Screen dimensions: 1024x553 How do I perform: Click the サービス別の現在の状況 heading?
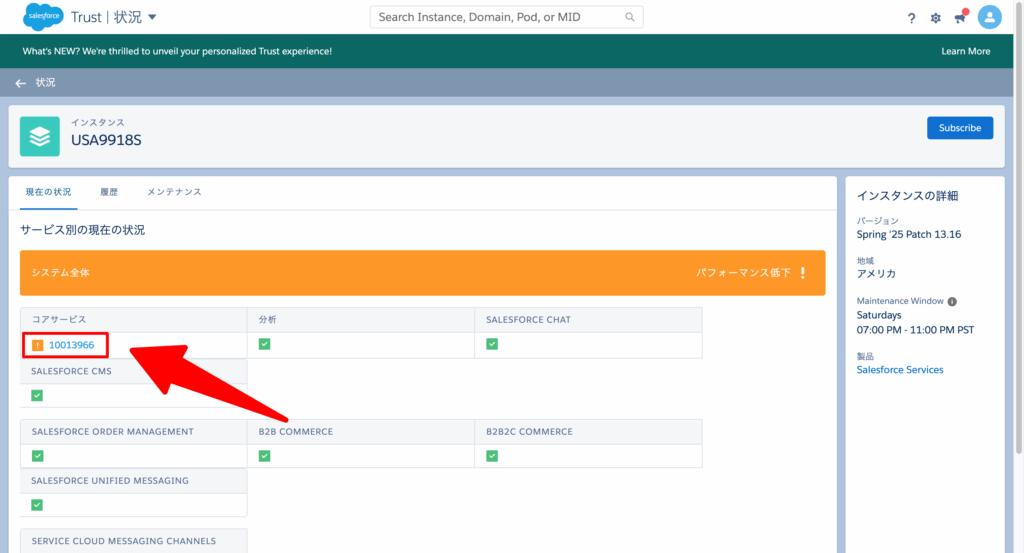coord(82,230)
